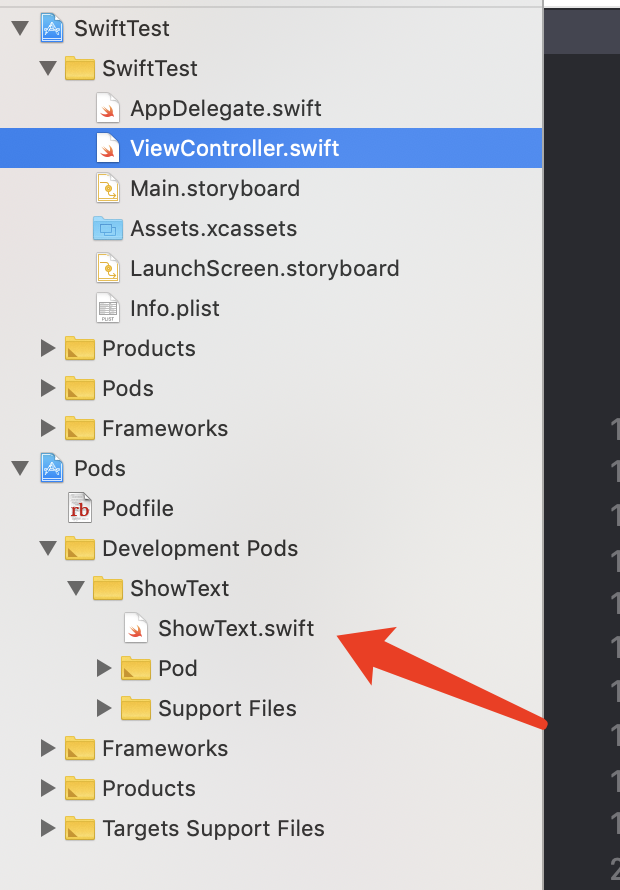
Task: Expand the Support Files folder
Action: [x=103, y=708]
